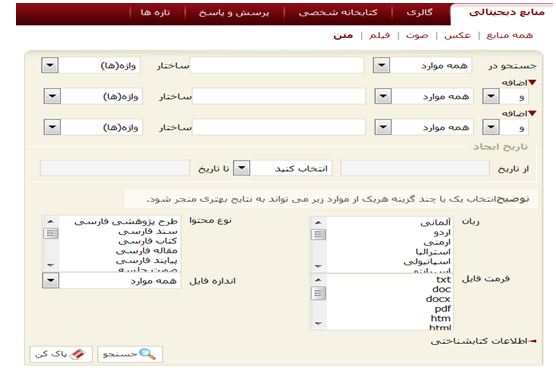This screenshot has width=556, height=372.
Task: Open the جستجو در همه موارد dropdown
Action: tap(382, 65)
